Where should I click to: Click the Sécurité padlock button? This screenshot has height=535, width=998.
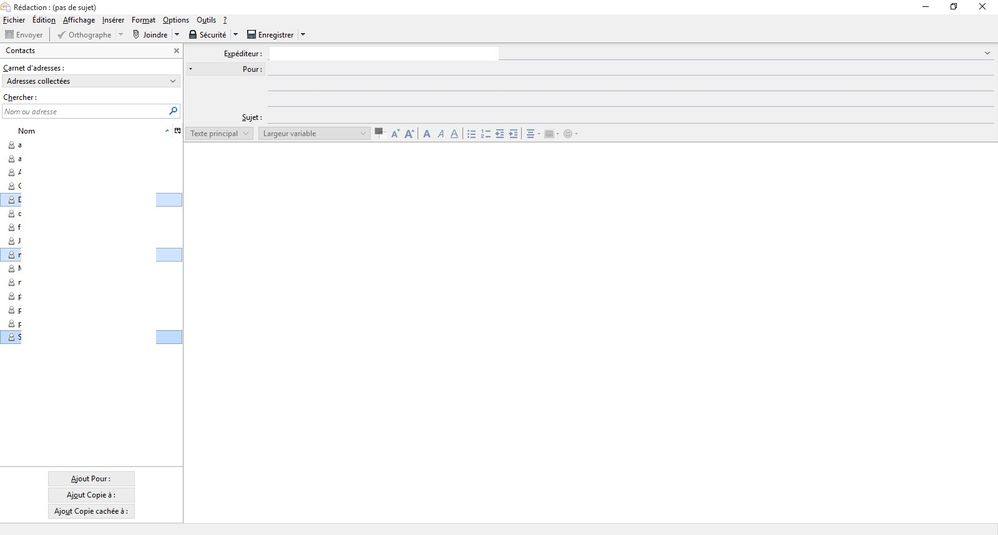tap(207, 35)
